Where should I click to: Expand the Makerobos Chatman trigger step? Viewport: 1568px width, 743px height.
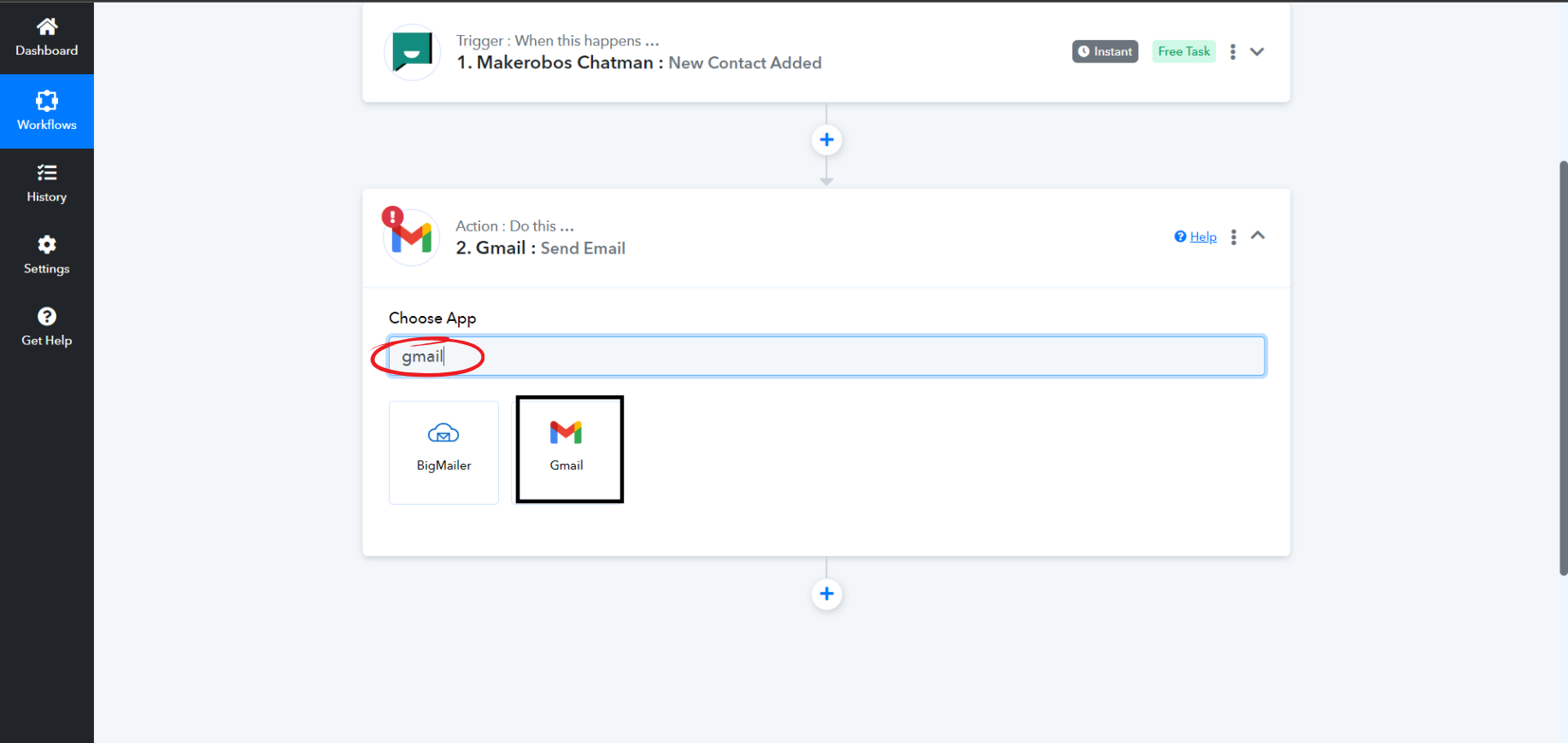(x=1257, y=52)
